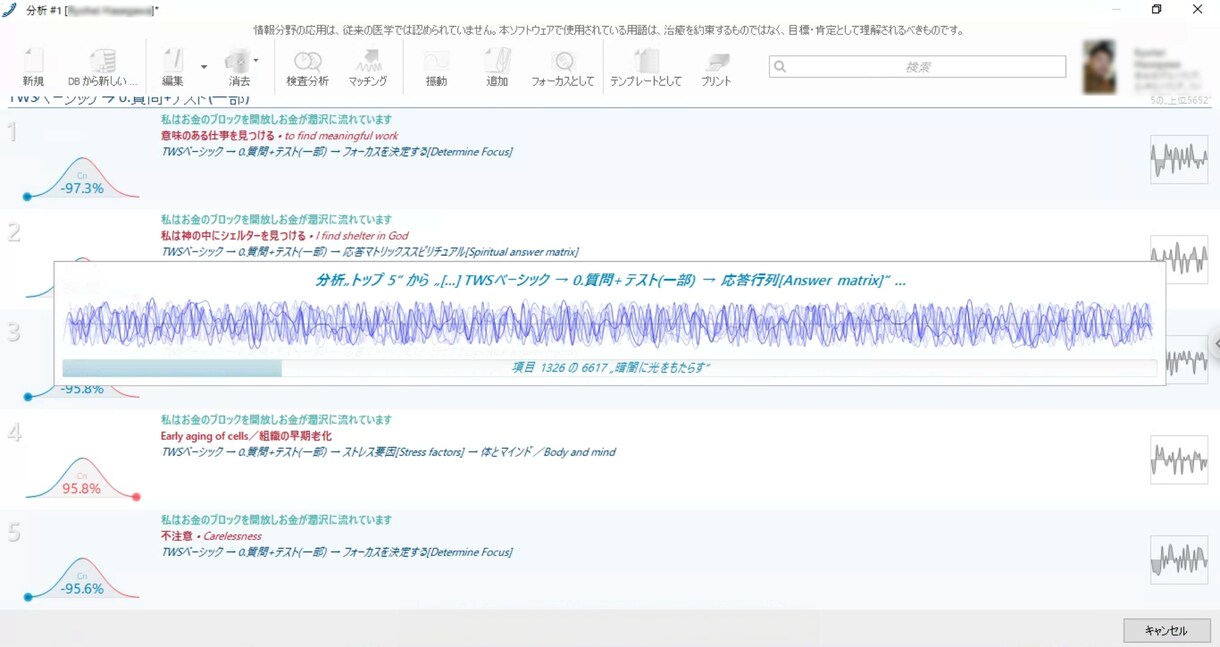Click the プリント (Print) toolbar icon
The width and height of the screenshot is (1220, 647).
716,67
